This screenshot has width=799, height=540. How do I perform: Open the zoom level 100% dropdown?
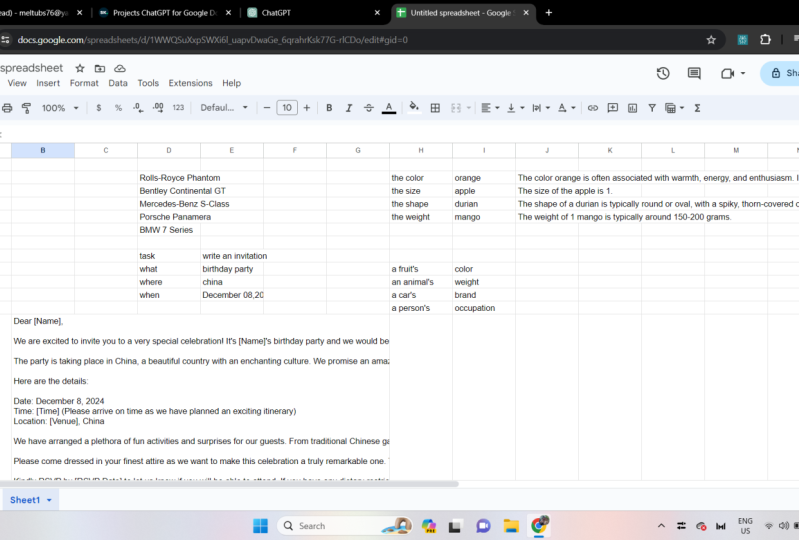click(60, 108)
